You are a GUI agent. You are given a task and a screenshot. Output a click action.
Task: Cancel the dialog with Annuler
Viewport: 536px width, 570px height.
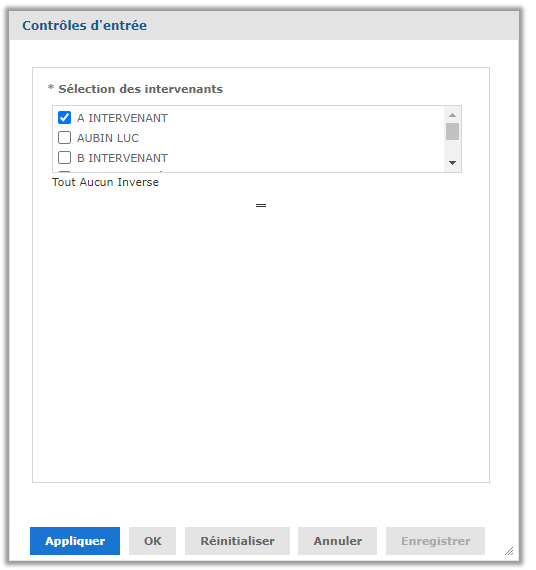[x=337, y=541]
